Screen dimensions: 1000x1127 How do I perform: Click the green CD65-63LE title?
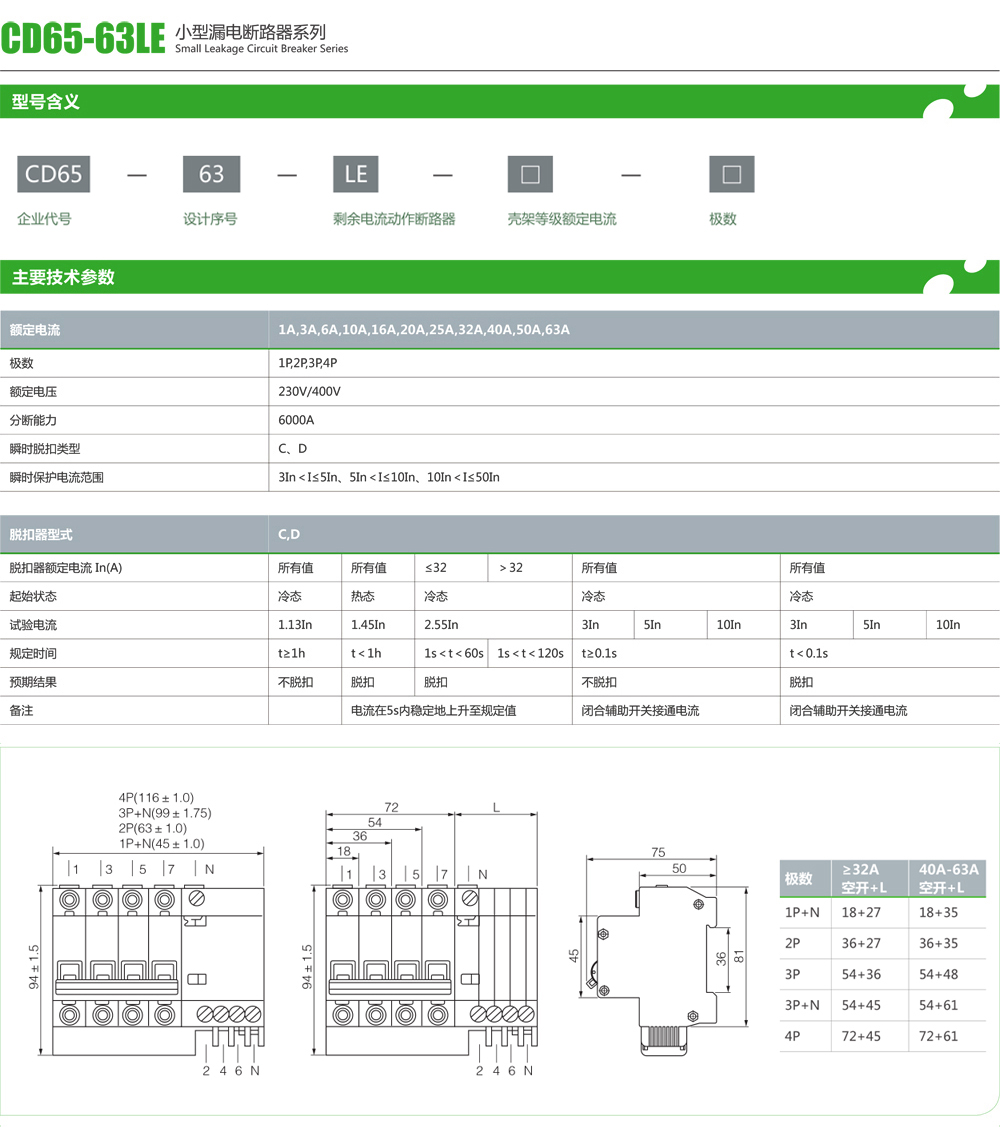pyautogui.click(x=83, y=40)
